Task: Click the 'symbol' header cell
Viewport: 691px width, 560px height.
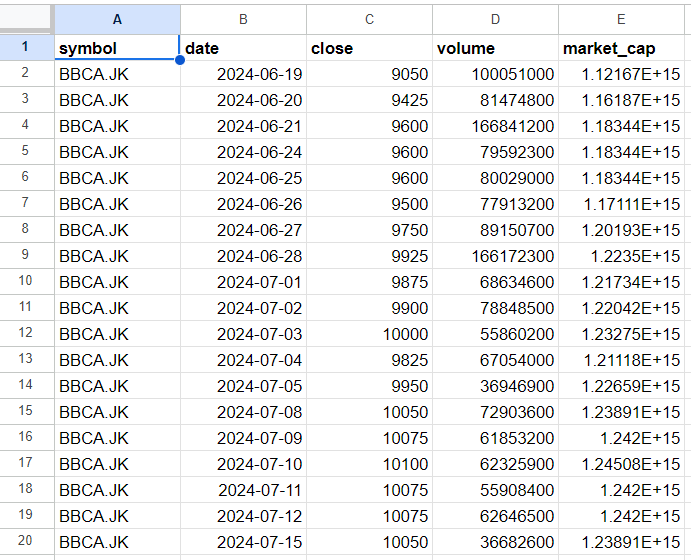Action: [x=117, y=48]
